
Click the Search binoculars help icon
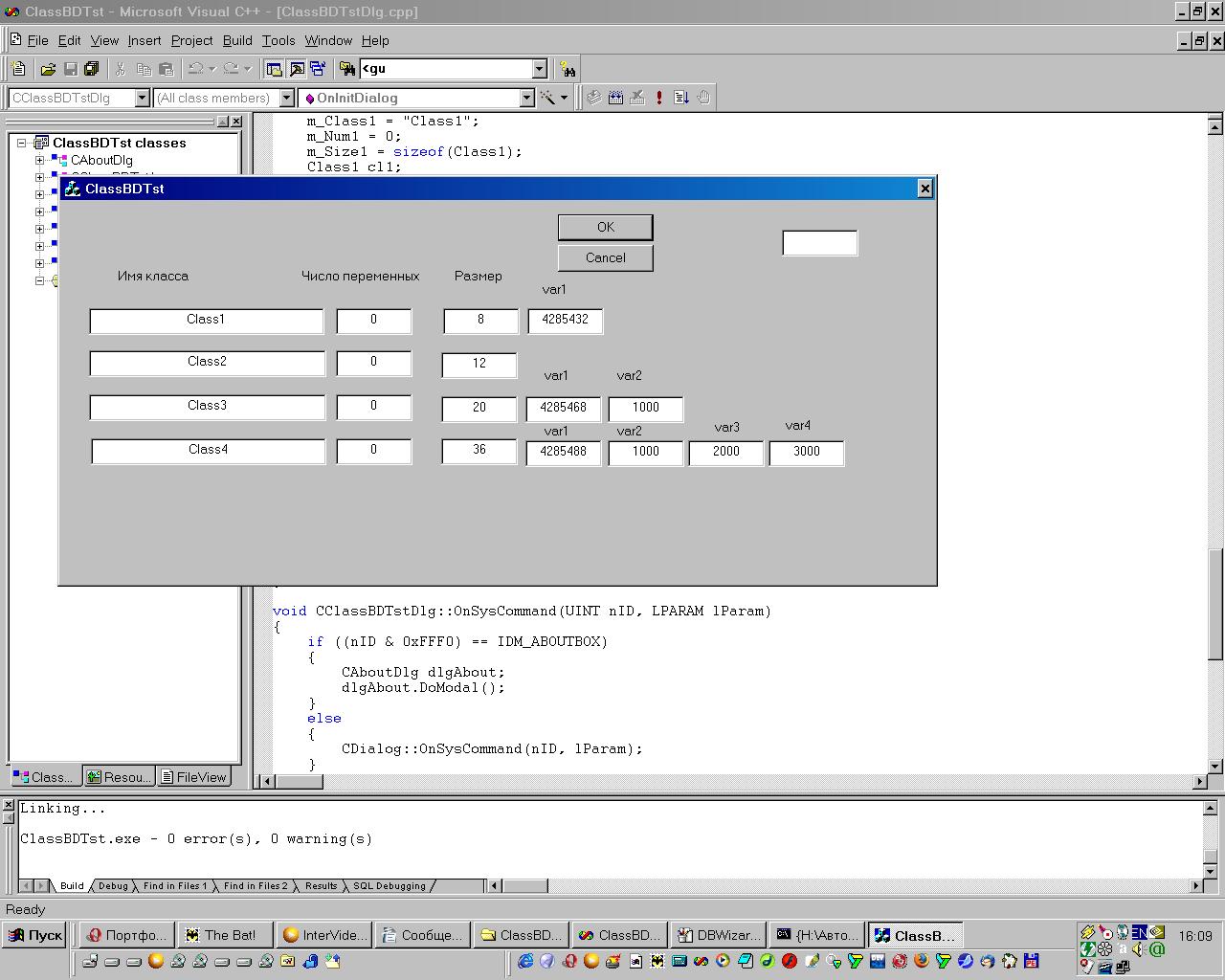pos(568,69)
